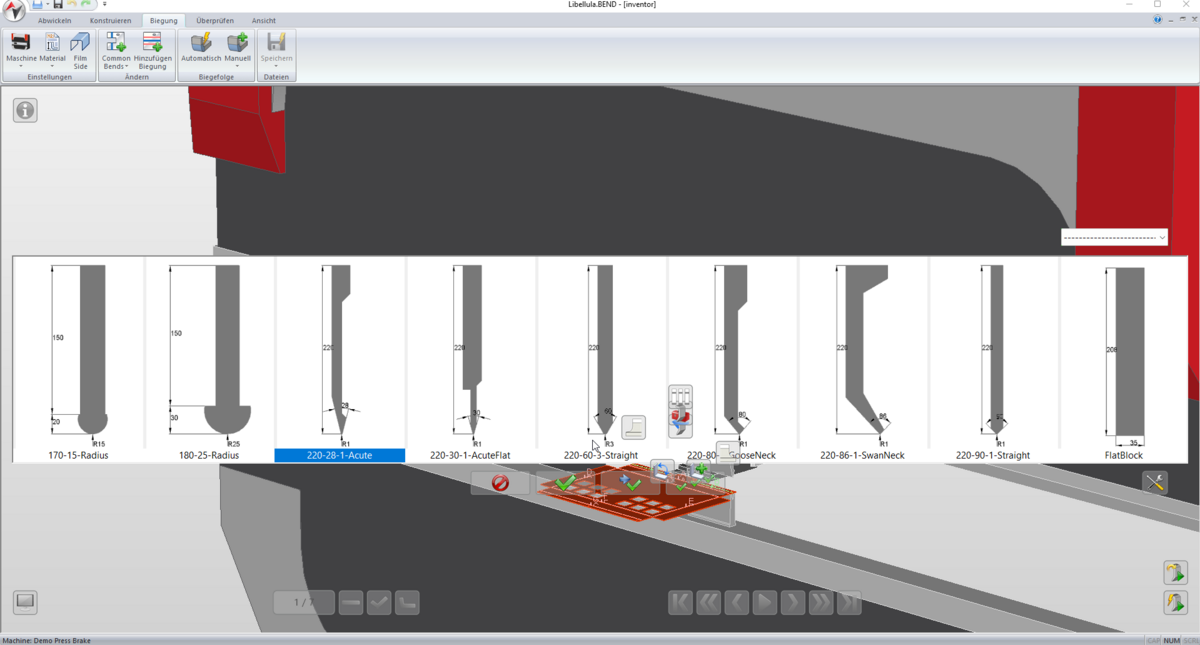This screenshot has height=645, width=1200.
Task: Run Automatisch bend sequence
Action: point(201,48)
